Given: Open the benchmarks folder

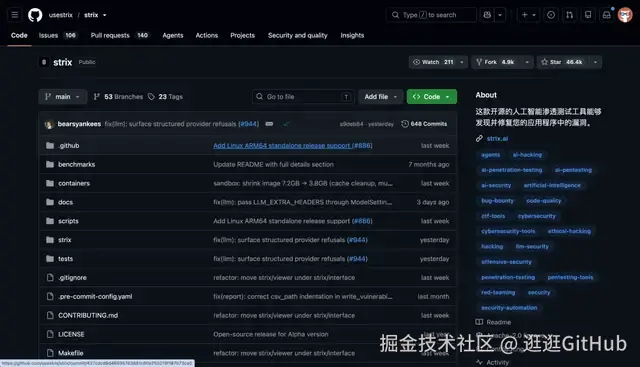Looking at the screenshot, I should pos(76,165).
